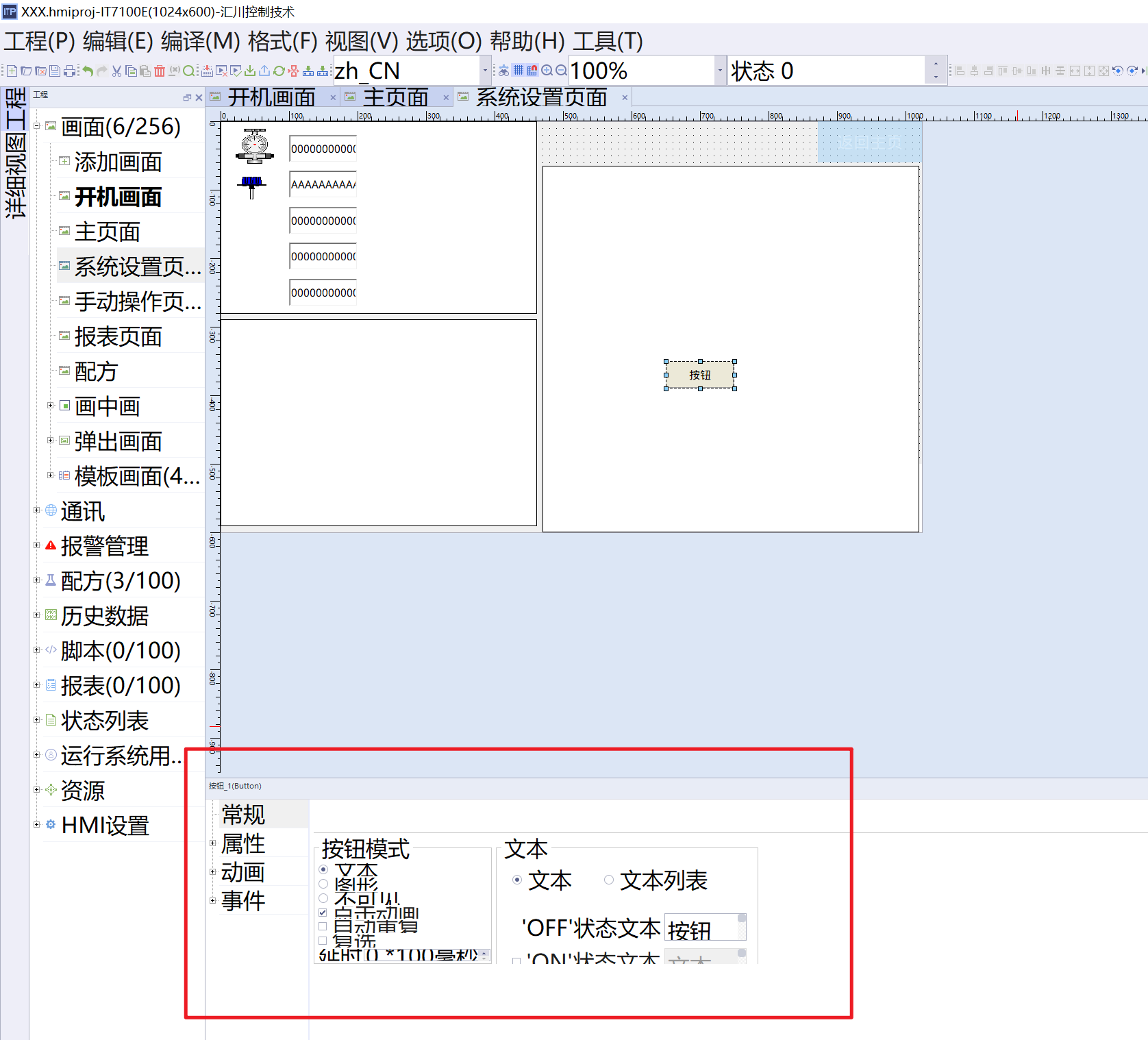This screenshot has width=1148, height=1040.
Task: Click the Save project floppy icon
Action: click(x=55, y=71)
